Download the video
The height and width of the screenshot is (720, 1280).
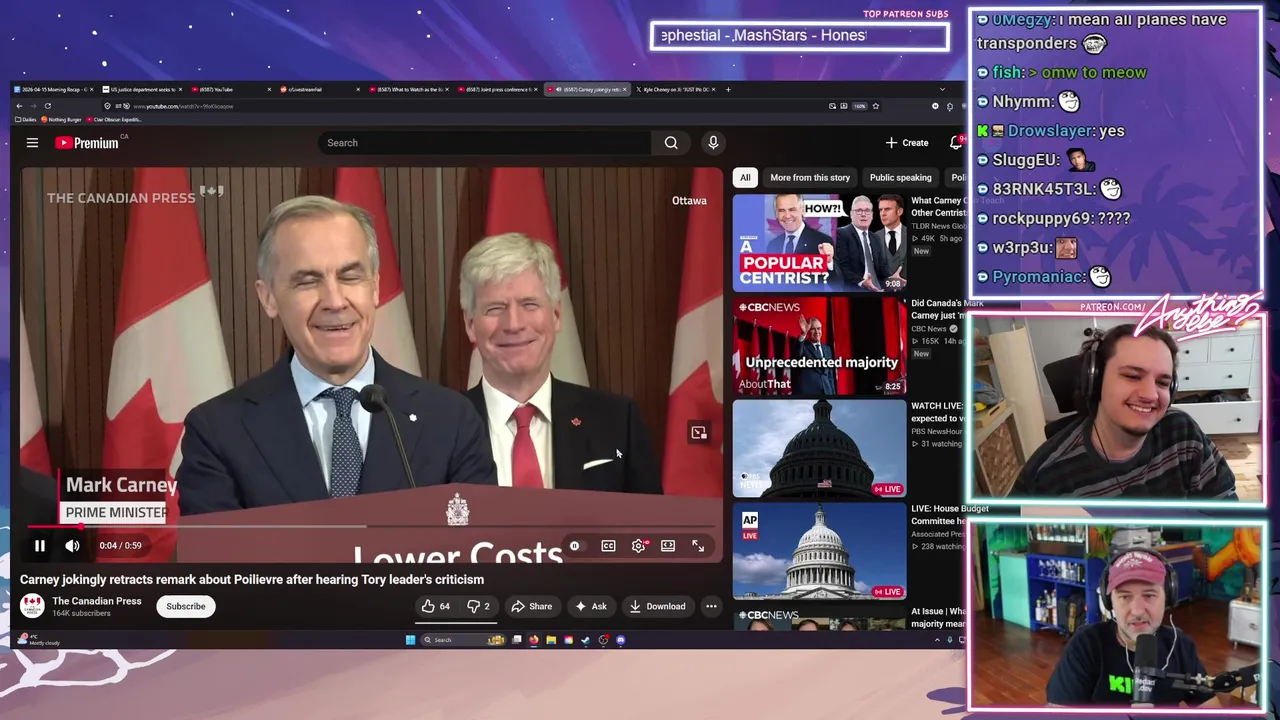(657, 606)
